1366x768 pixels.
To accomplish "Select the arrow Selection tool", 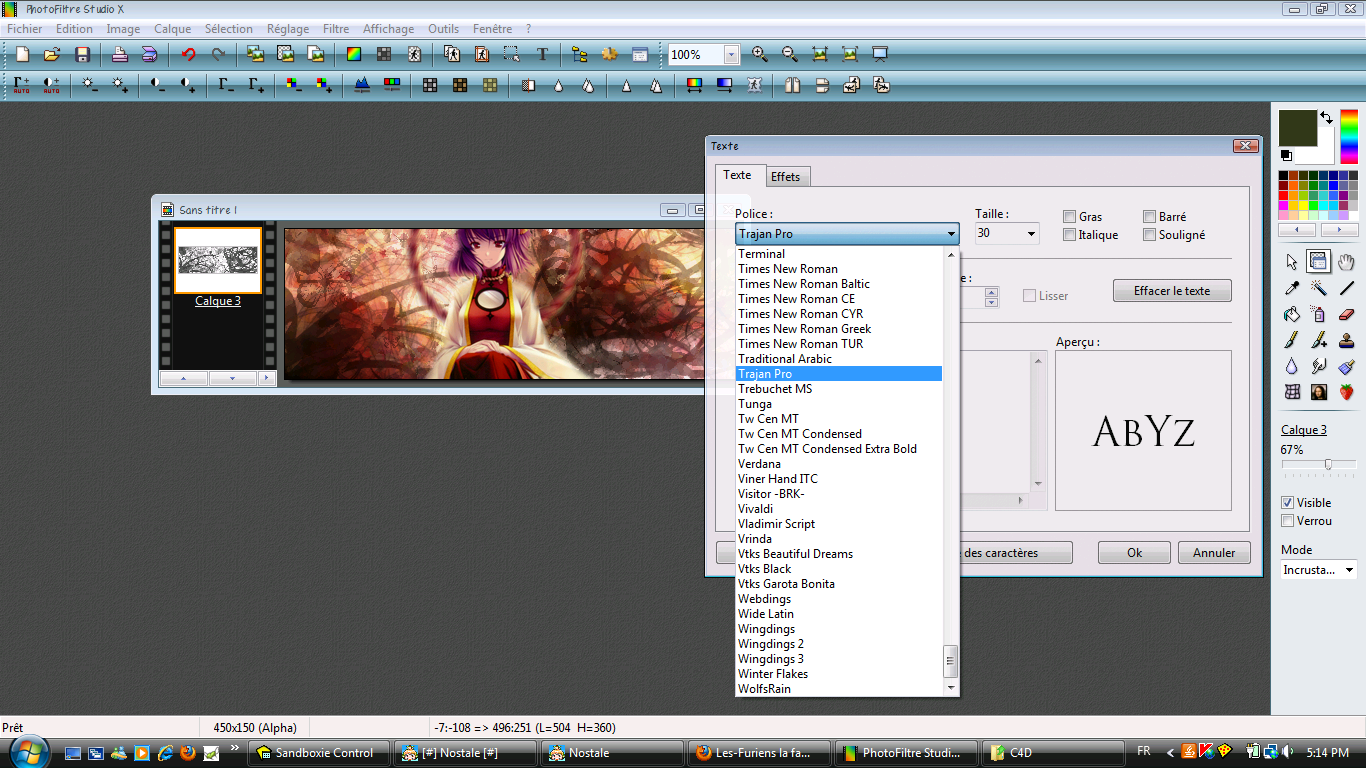I will pyautogui.click(x=1291, y=262).
